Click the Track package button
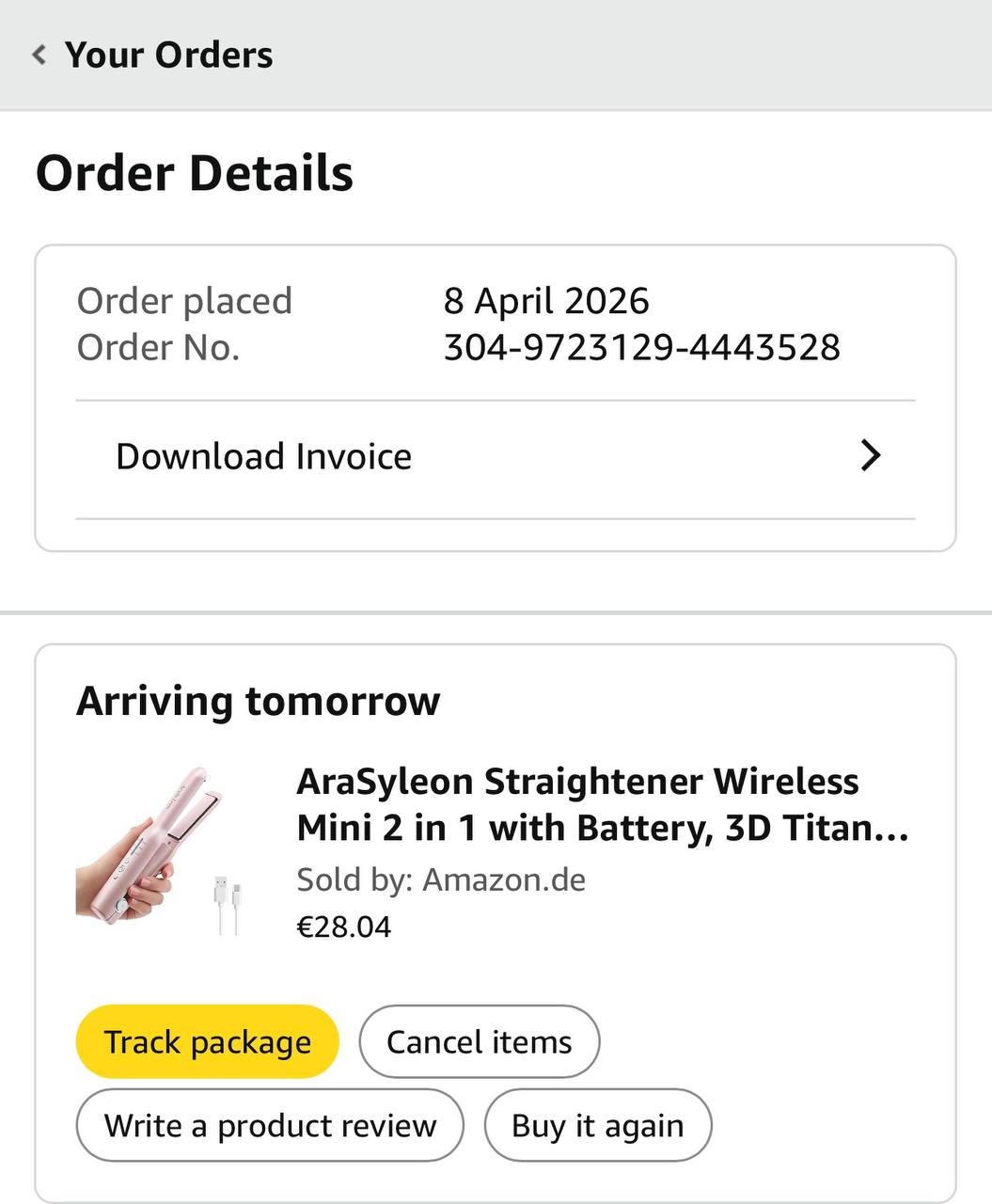 point(207,1041)
